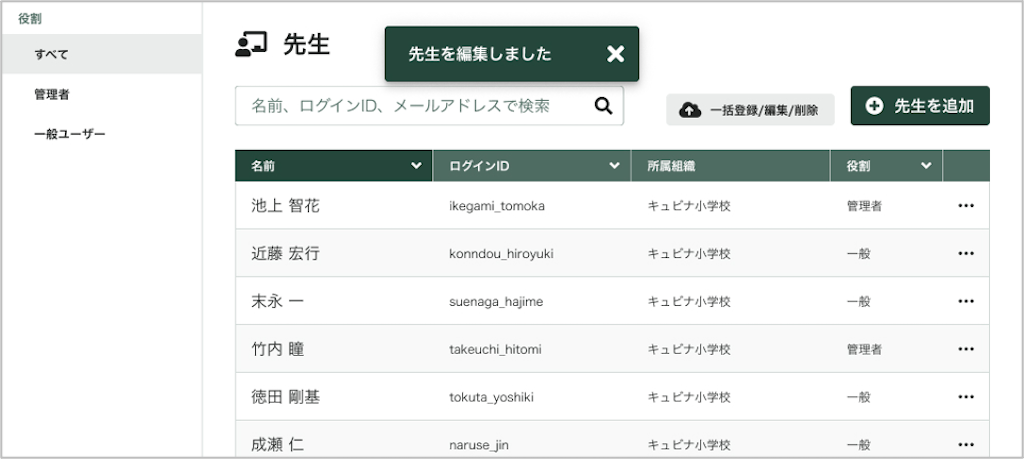Select 管理者 role filter
The image size is (1024, 459).
click(101, 94)
